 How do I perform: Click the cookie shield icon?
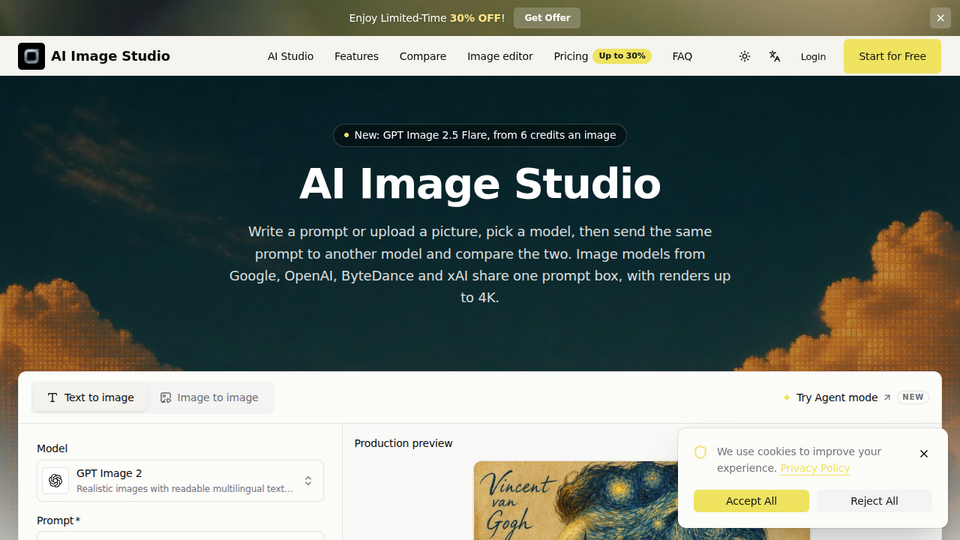tap(700, 452)
